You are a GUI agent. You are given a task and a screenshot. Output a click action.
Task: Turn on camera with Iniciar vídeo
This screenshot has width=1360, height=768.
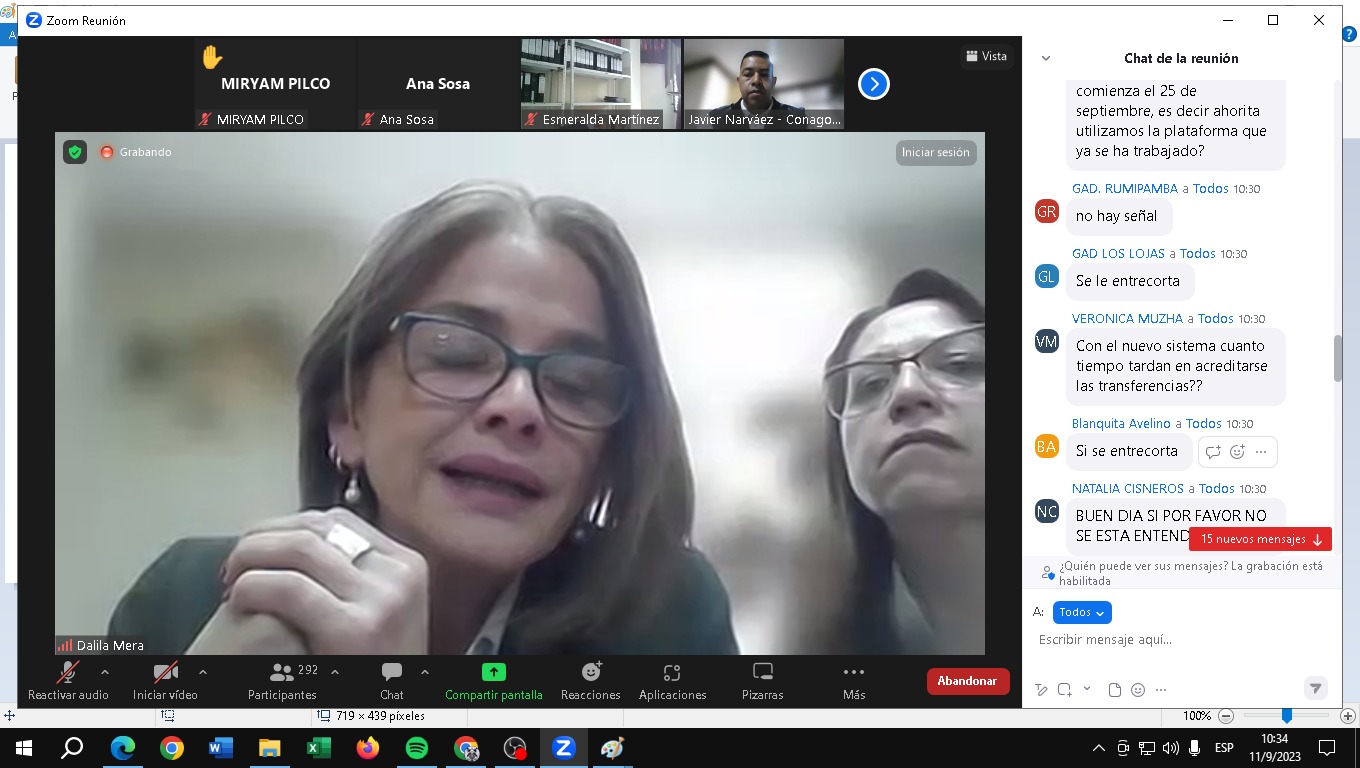click(165, 680)
